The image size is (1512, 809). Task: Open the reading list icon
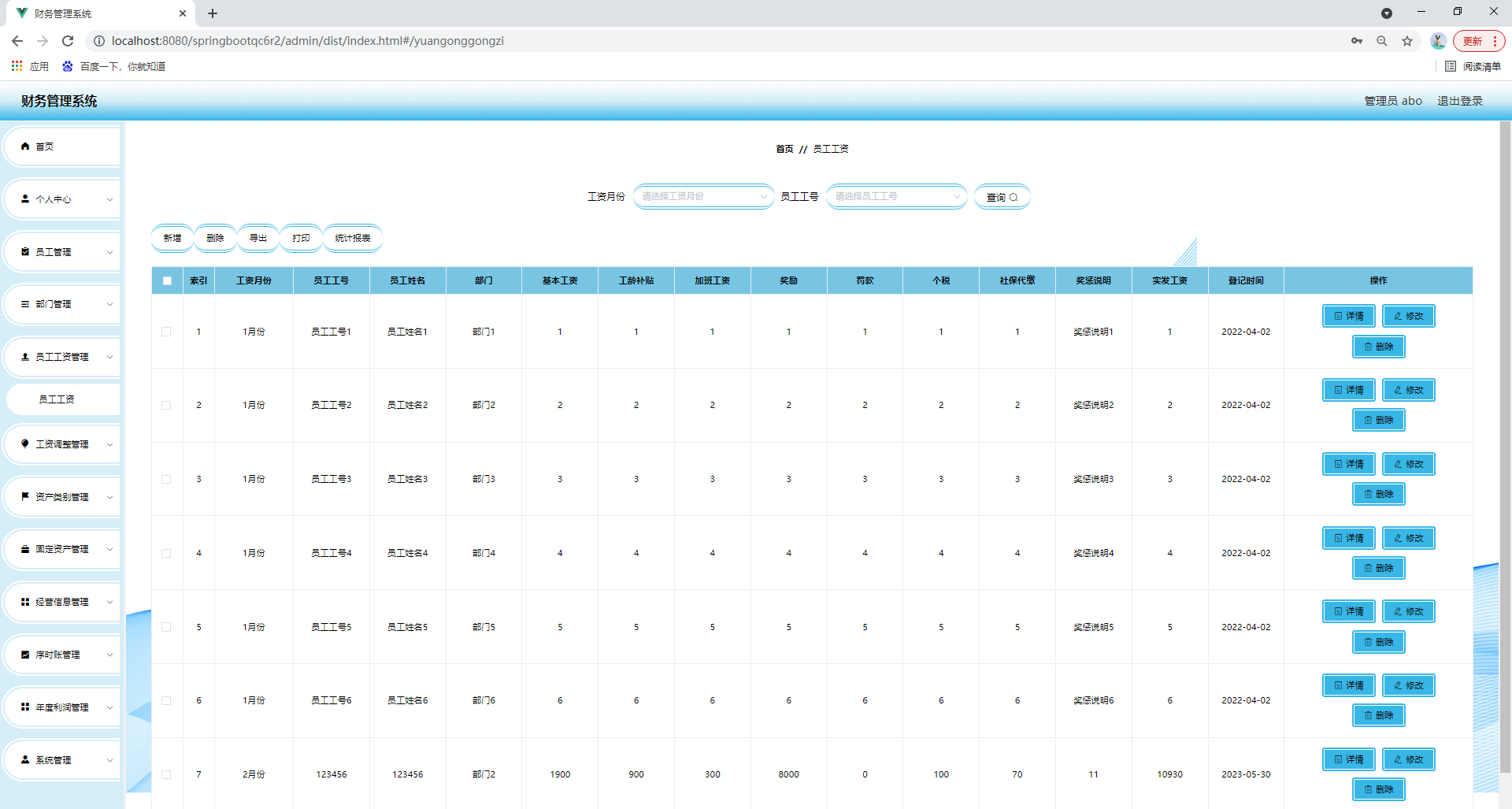[x=1451, y=66]
